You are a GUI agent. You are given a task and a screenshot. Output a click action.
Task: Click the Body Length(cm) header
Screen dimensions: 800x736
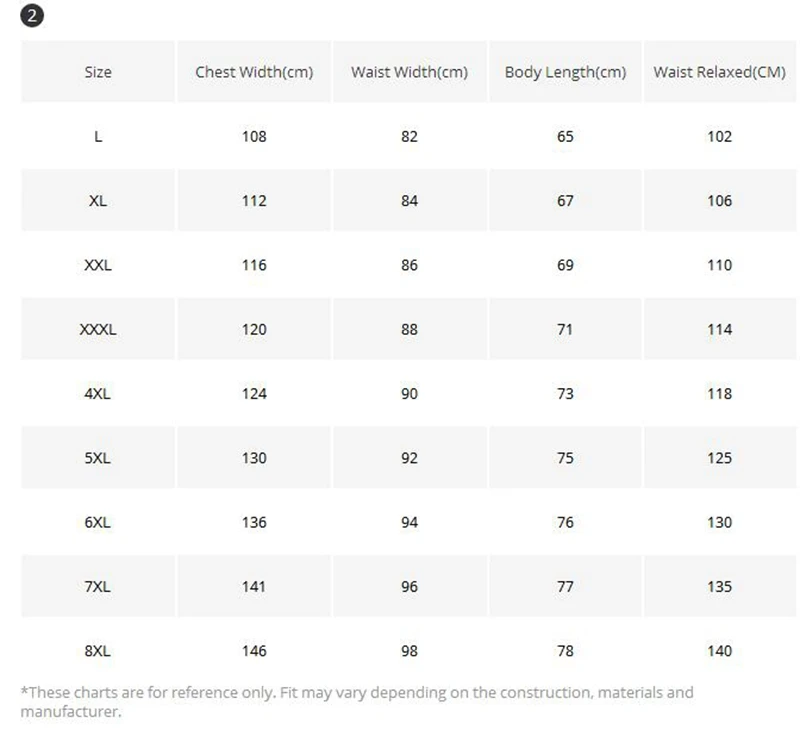tap(565, 72)
